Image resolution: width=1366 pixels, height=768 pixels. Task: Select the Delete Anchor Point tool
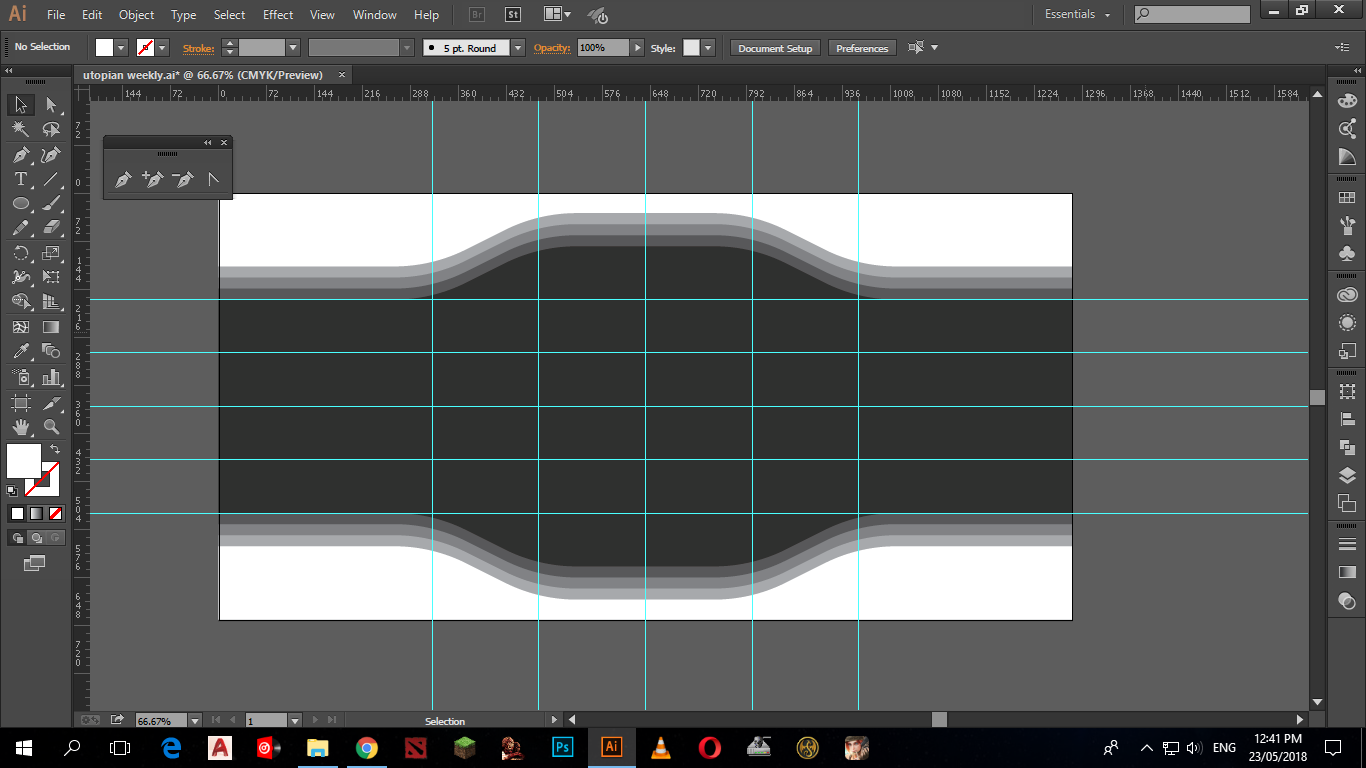click(x=182, y=180)
